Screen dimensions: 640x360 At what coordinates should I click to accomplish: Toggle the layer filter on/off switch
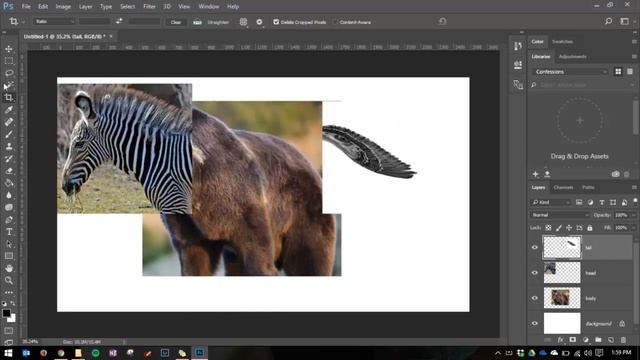(635, 201)
